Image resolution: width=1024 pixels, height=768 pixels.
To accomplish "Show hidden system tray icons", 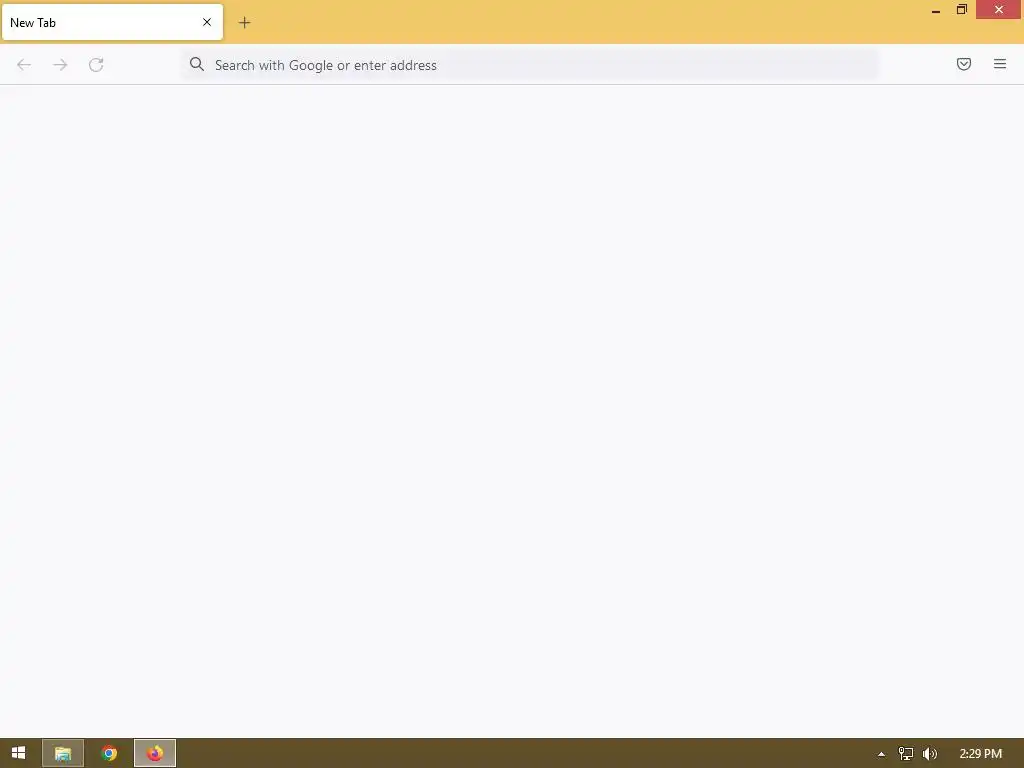I will point(881,754).
